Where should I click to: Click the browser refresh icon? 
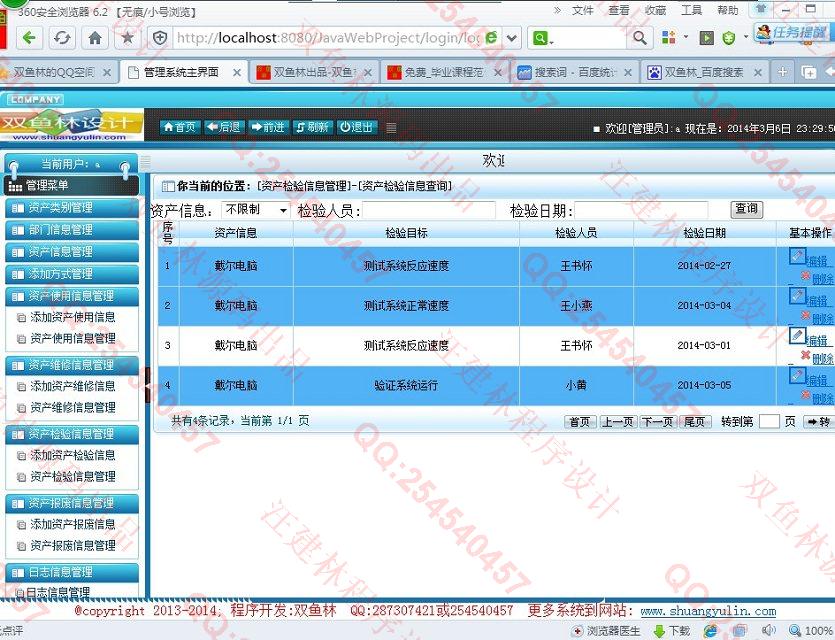[62, 38]
